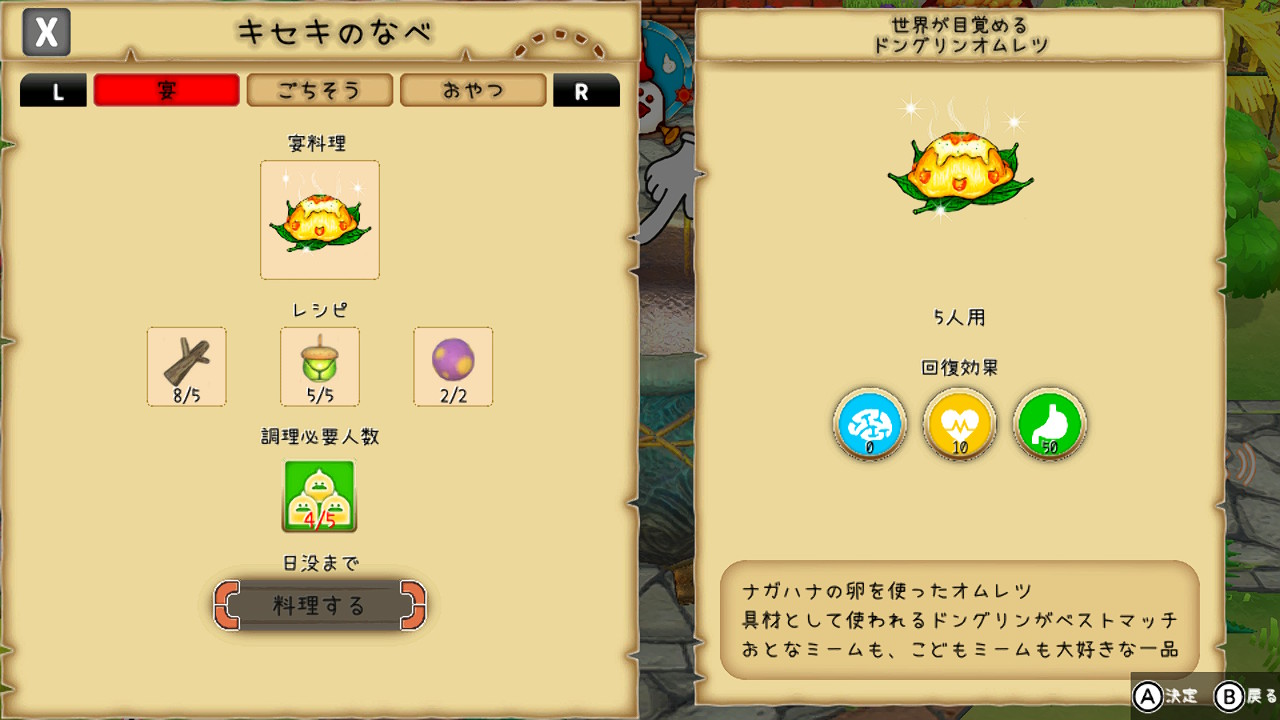The image size is (1280, 720).
Task: Click the R shoulder button indicator
Action: pyautogui.click(x=586, y=91)
